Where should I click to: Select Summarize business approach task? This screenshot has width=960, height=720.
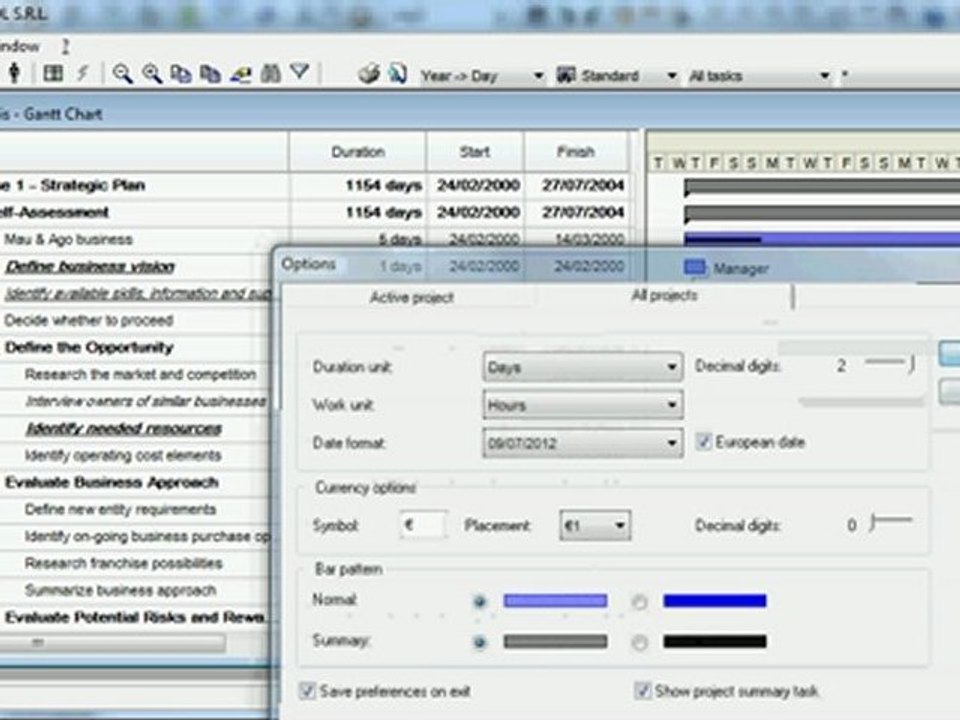point(120,590)
